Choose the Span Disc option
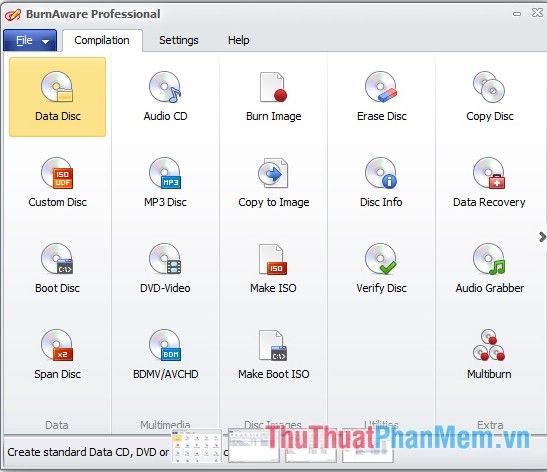 click(x=58, y=355)
